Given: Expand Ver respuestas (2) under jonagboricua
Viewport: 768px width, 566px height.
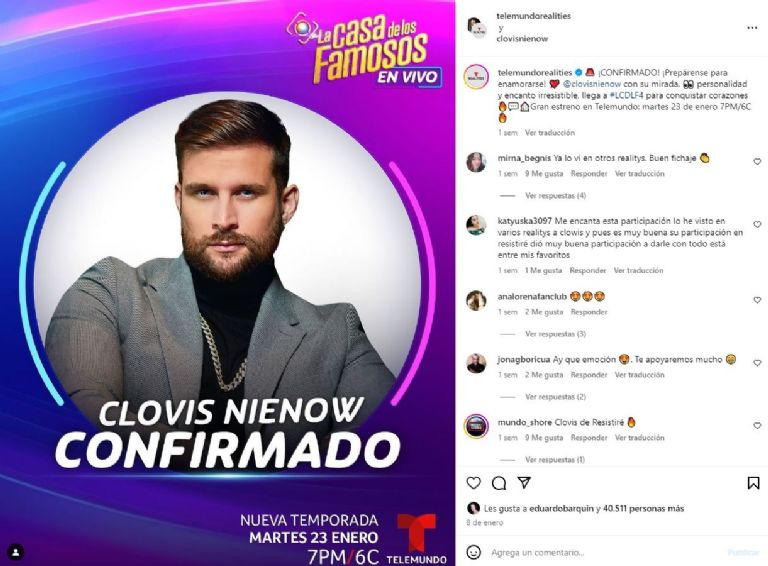Looking at the screenshot, I should (555, 397).
